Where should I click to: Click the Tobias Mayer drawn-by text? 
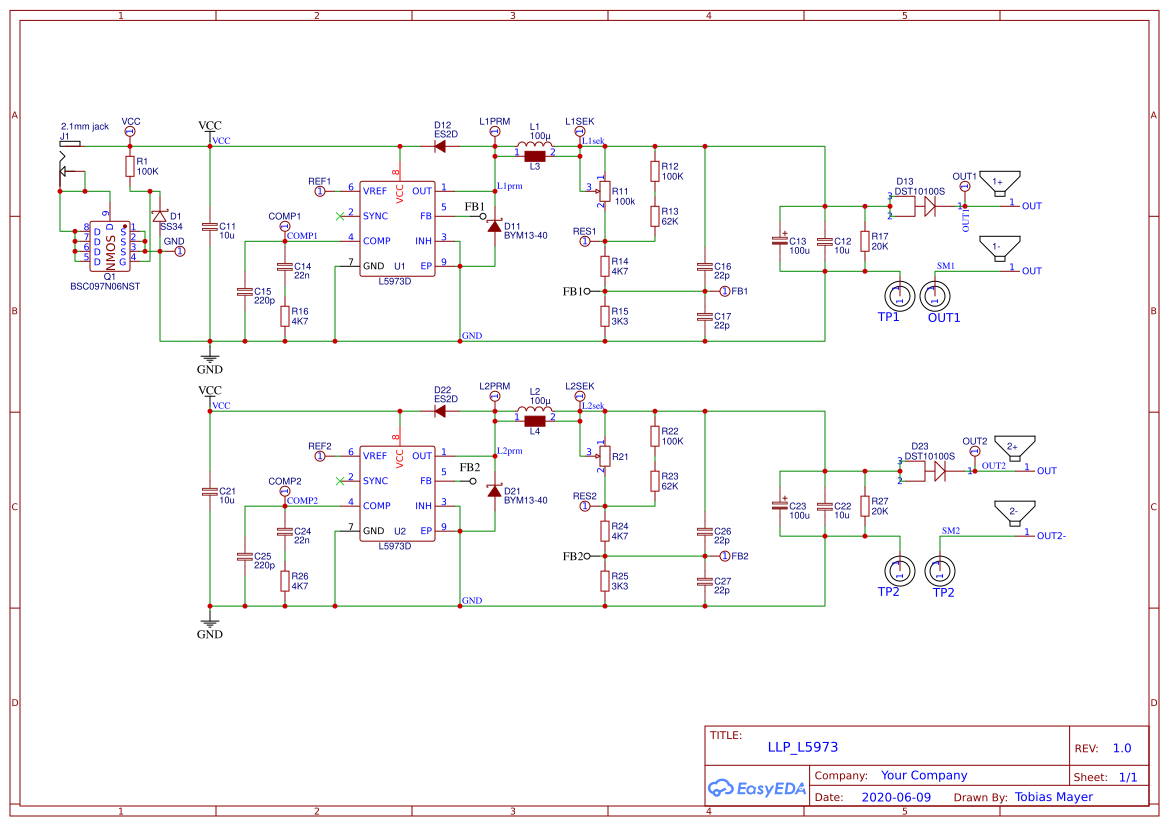[x=1053, y=797]
